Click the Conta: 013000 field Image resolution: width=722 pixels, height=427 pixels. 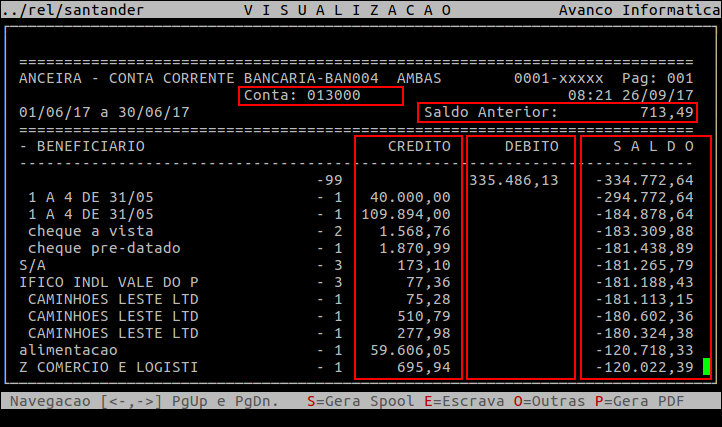pos(320,96)
